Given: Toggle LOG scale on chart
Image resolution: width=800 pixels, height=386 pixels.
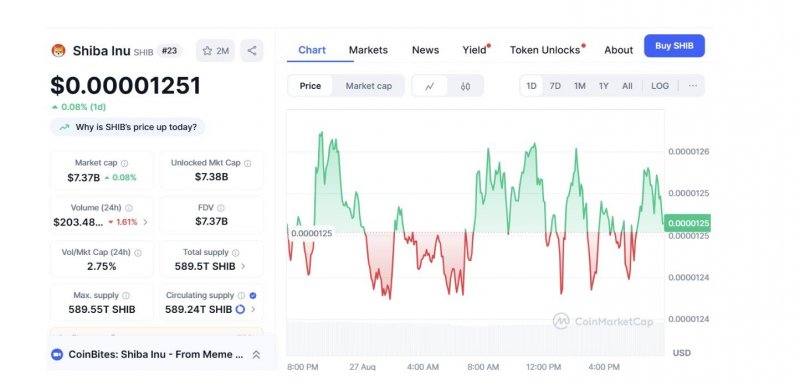Looking at the screenshot, I should point(660,86).
